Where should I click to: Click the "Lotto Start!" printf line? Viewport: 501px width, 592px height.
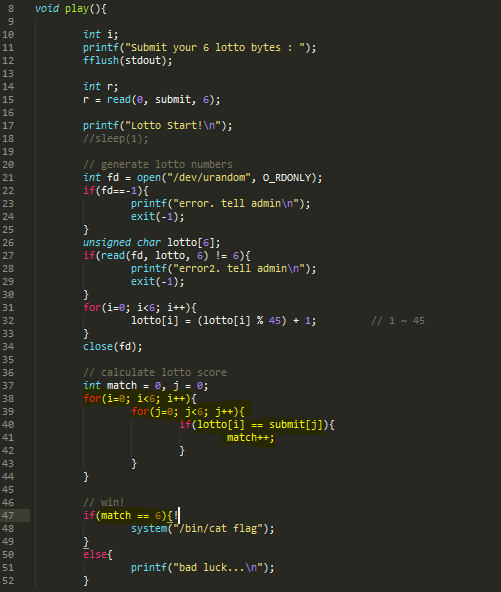pyautogui.click(x=157, y=125)
